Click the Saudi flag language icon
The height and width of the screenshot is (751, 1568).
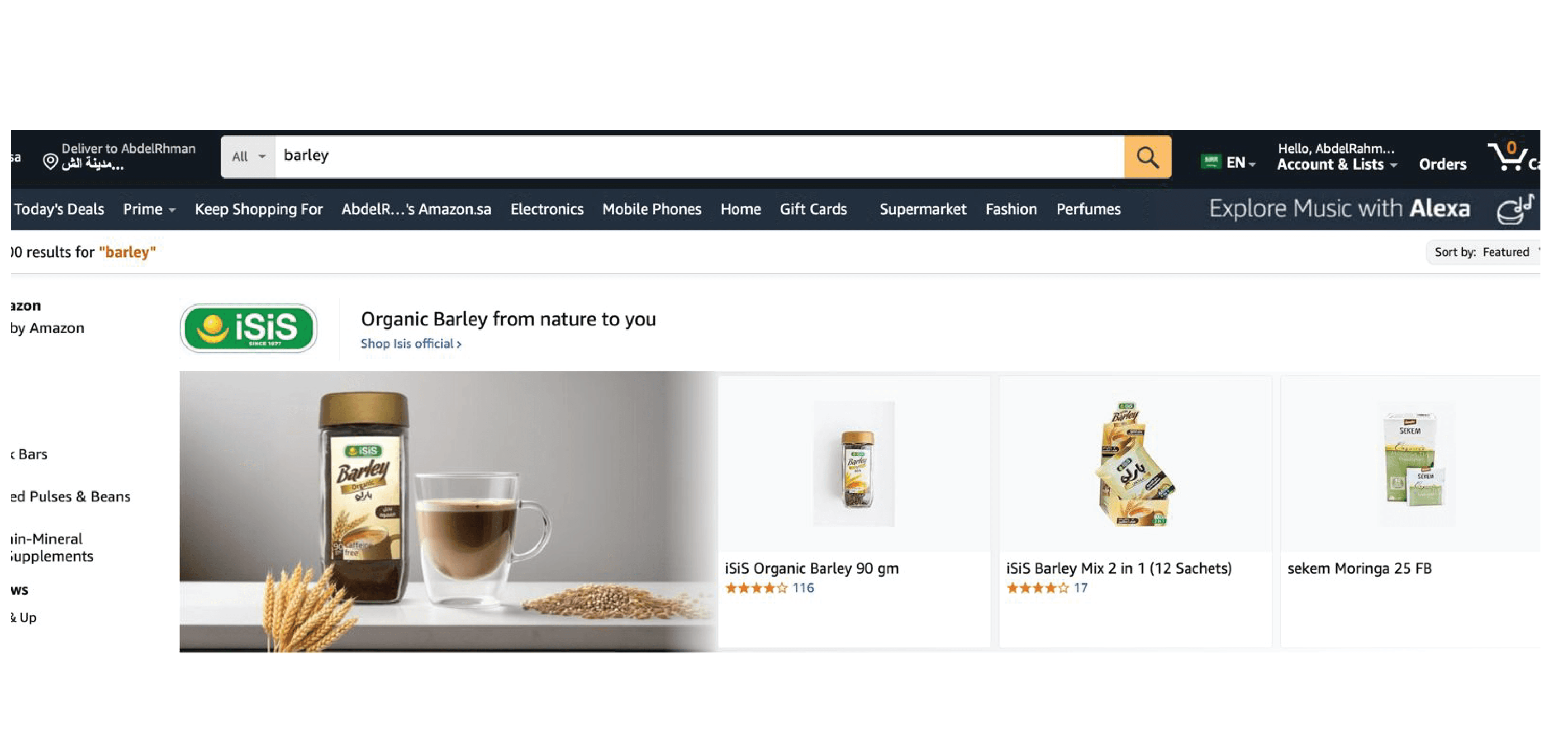click(x=1211, y=161)
